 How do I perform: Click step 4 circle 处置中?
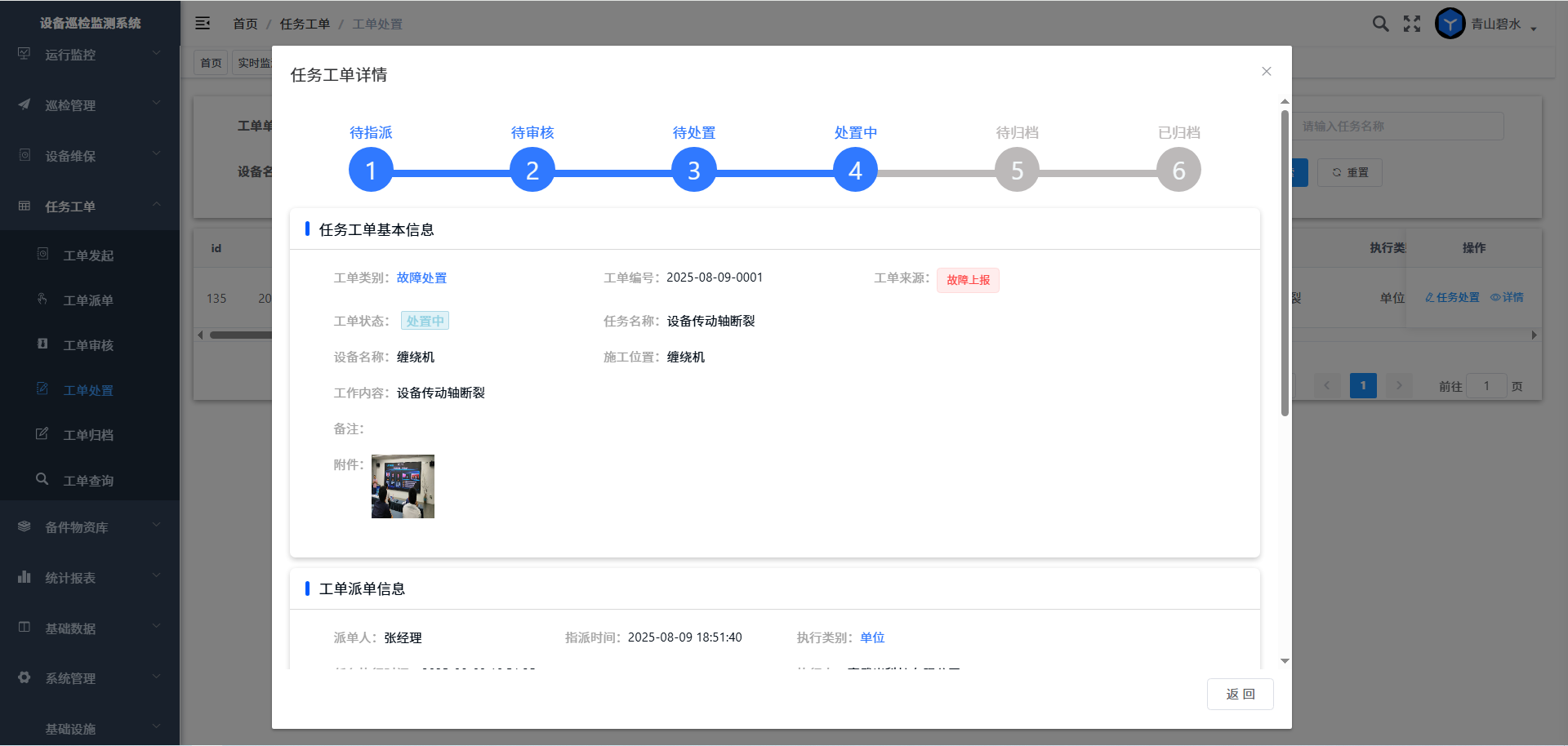click(855, 170)
